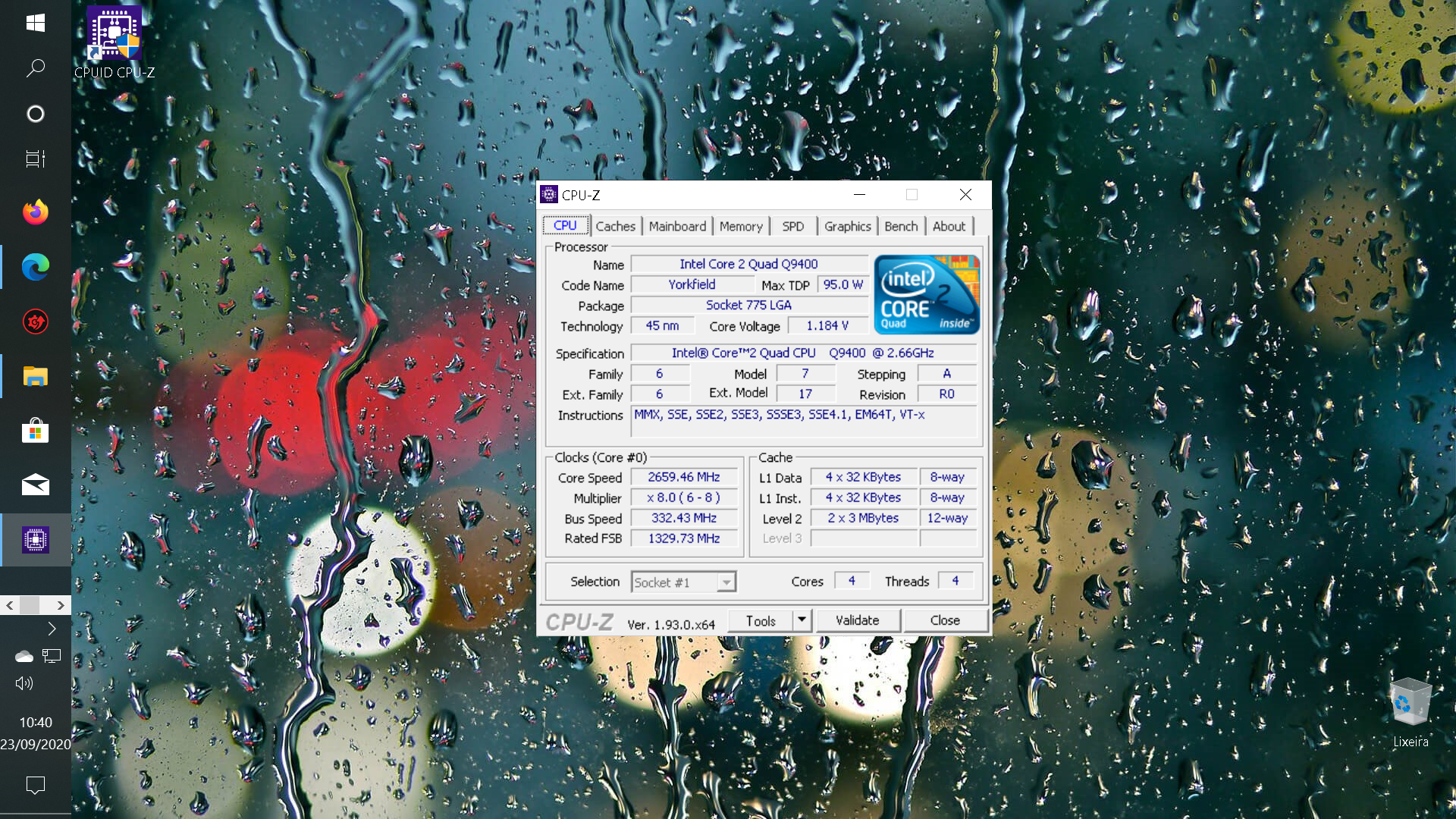
Task: Click the Level 2 associativity '12-way'
Action: coord(948,518)
